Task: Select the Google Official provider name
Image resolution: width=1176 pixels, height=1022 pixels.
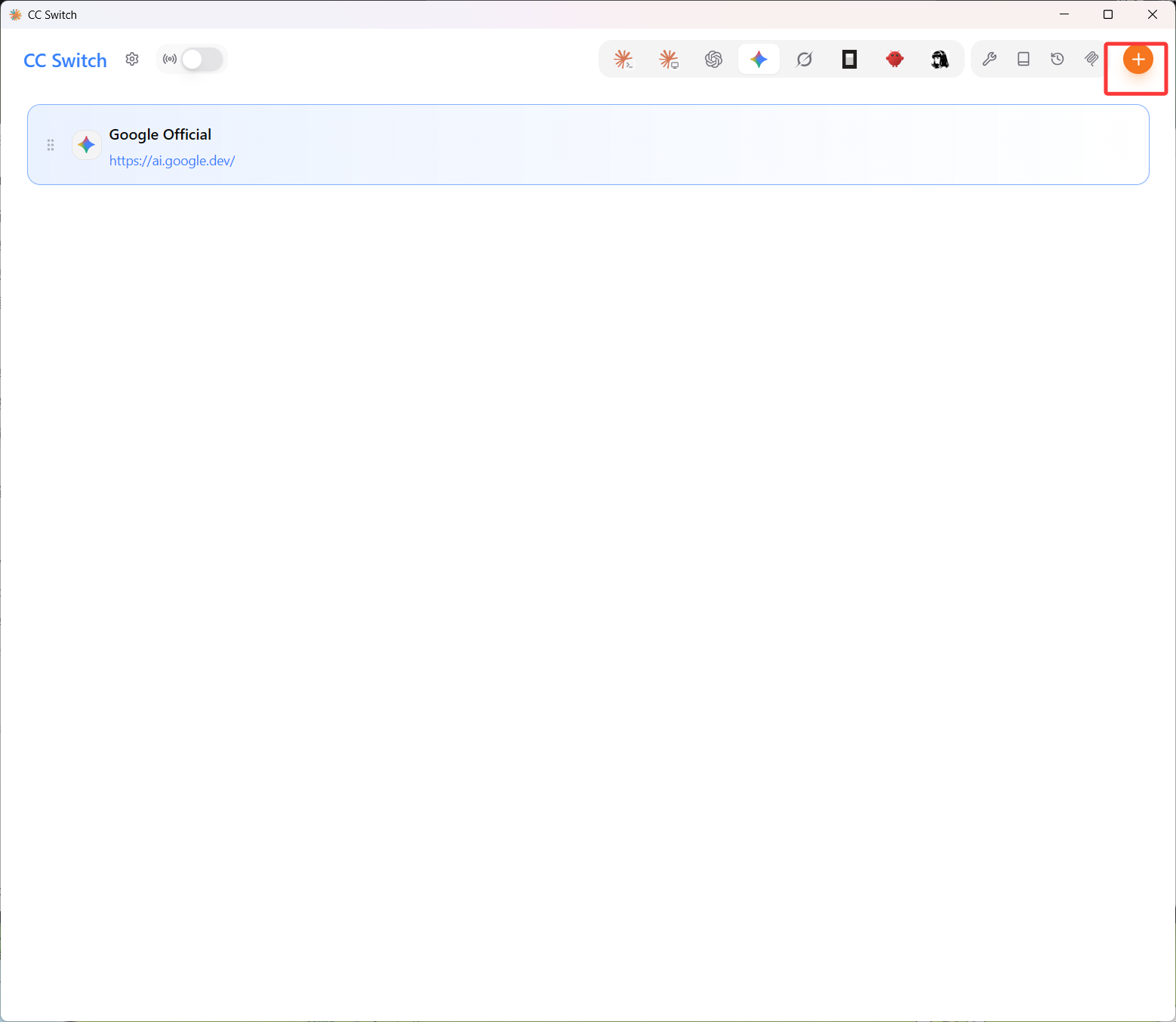Action: 160,134
